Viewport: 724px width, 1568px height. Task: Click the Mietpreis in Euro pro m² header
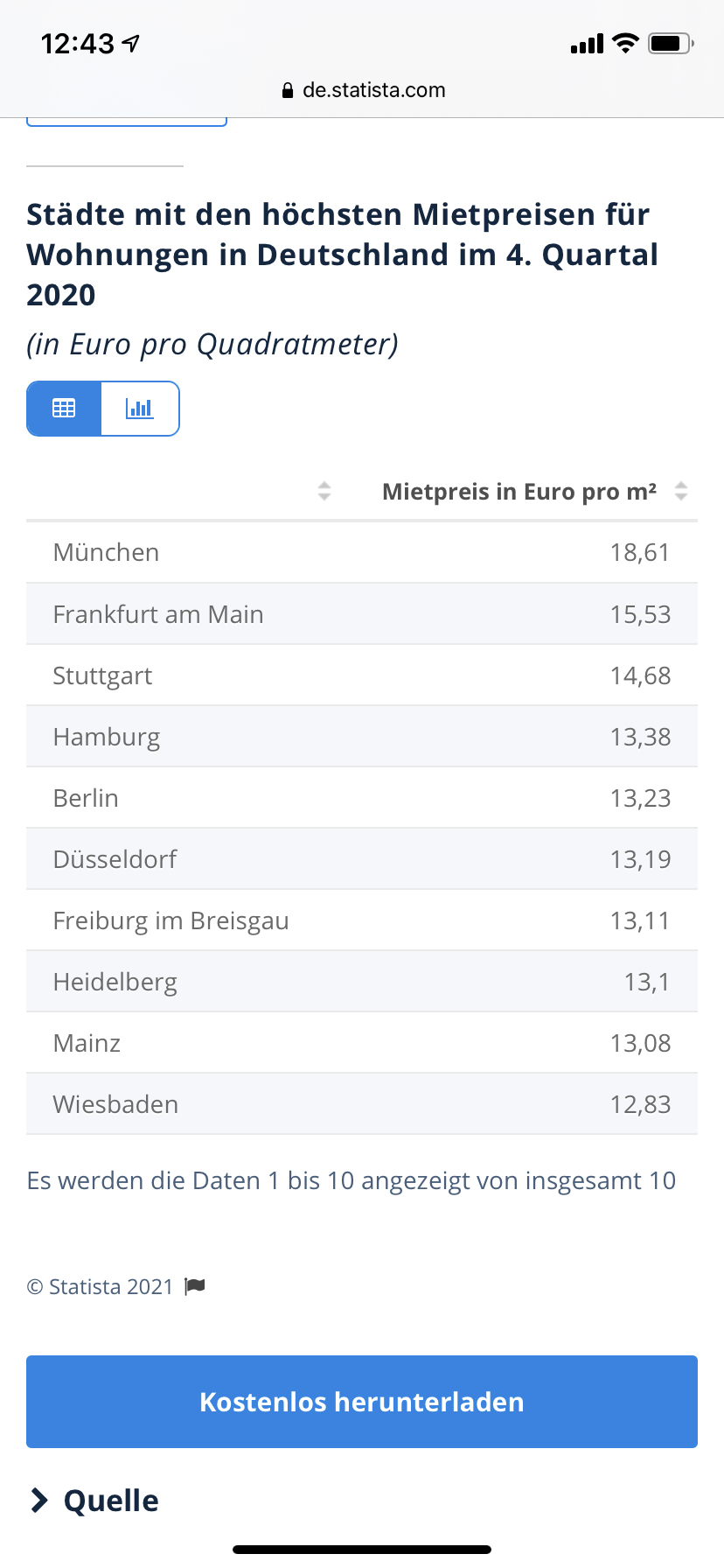pyautogui.click(x=519, y=492)
